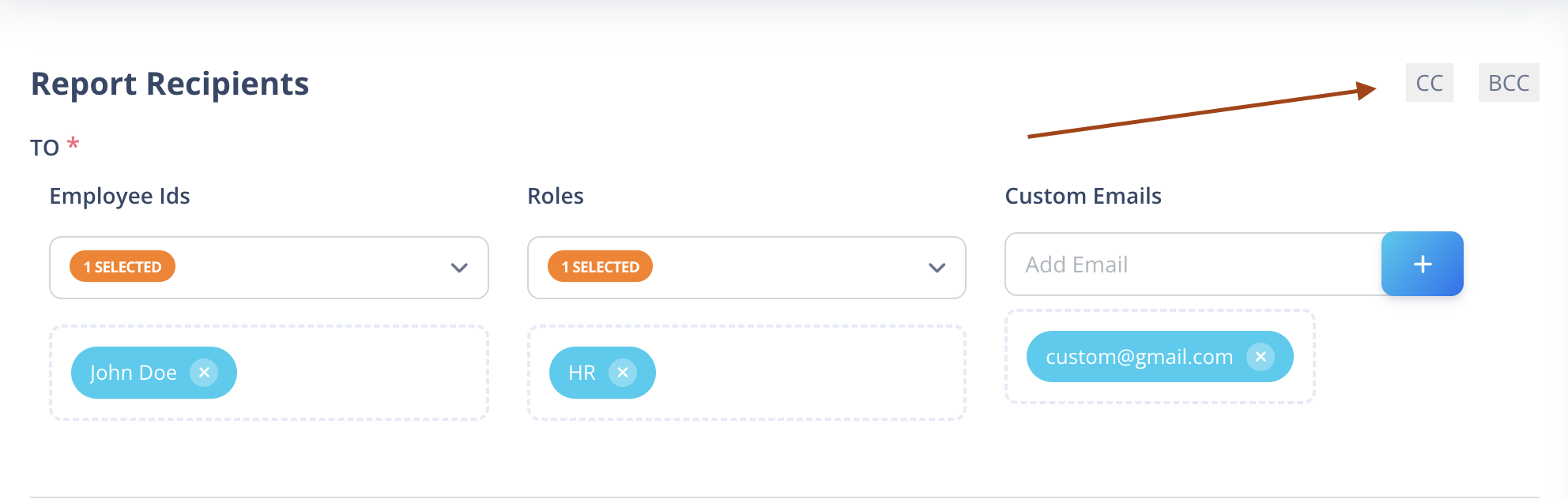Expand the Roles dropdown chevron
This screenshot has width=1568, height=499.
pos(937,268)
